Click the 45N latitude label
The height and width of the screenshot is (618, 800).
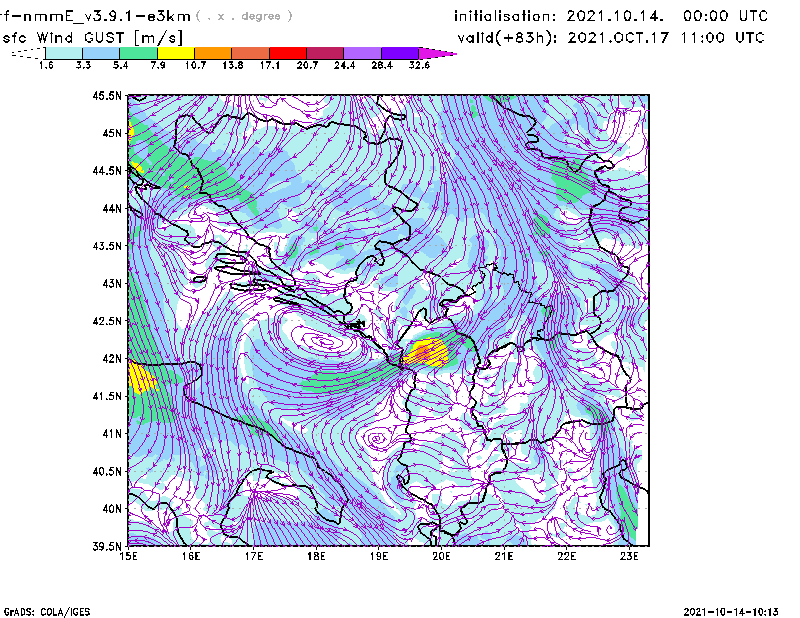(x=112, y=133)
